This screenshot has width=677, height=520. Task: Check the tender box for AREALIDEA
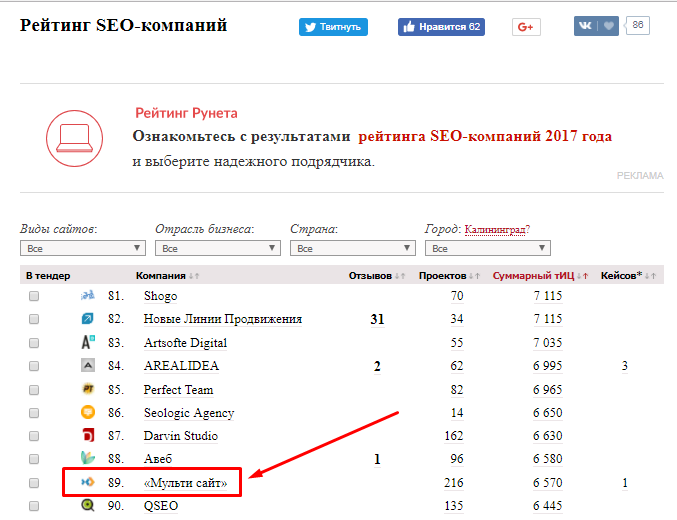[x=34, y=366]
